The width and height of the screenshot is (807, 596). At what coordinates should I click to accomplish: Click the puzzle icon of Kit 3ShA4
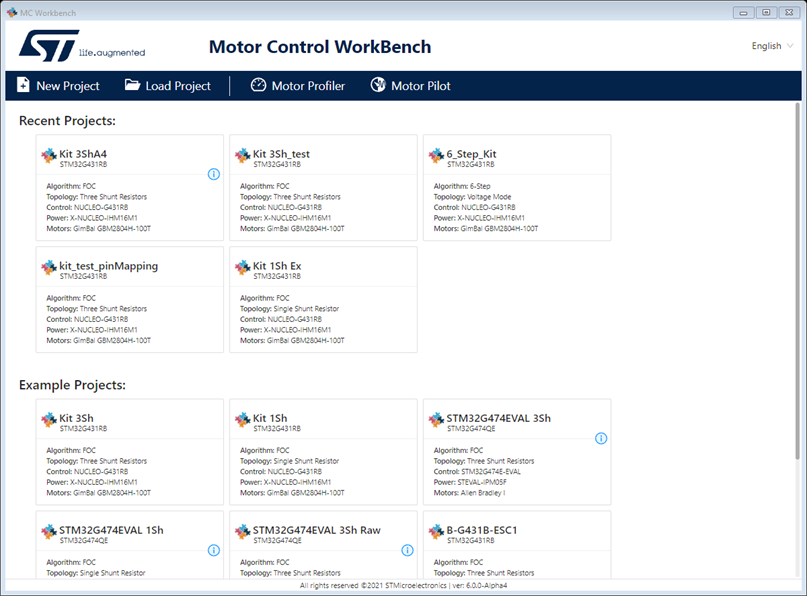click(49, 155)
